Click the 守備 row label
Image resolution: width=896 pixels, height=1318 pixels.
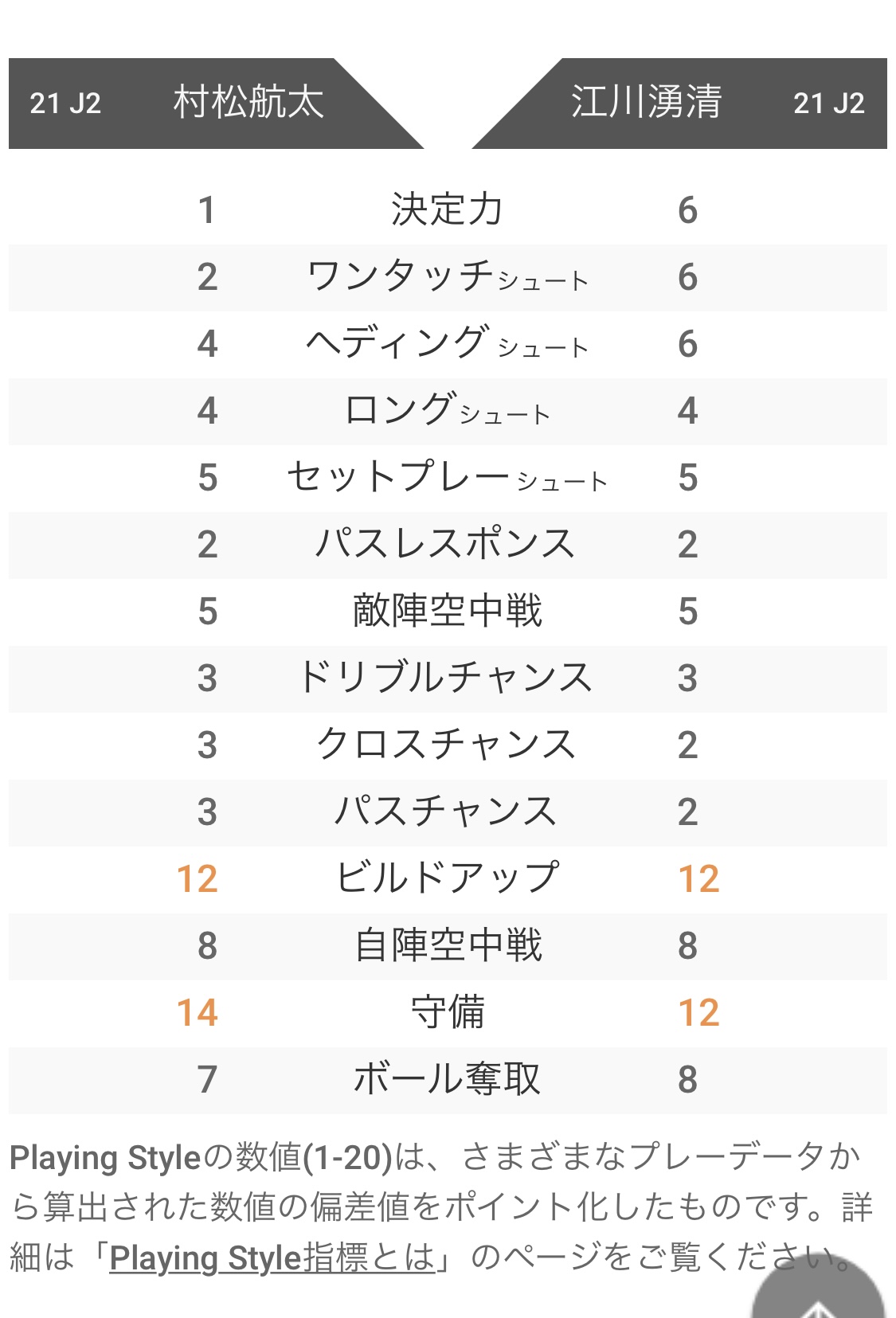447,1013
